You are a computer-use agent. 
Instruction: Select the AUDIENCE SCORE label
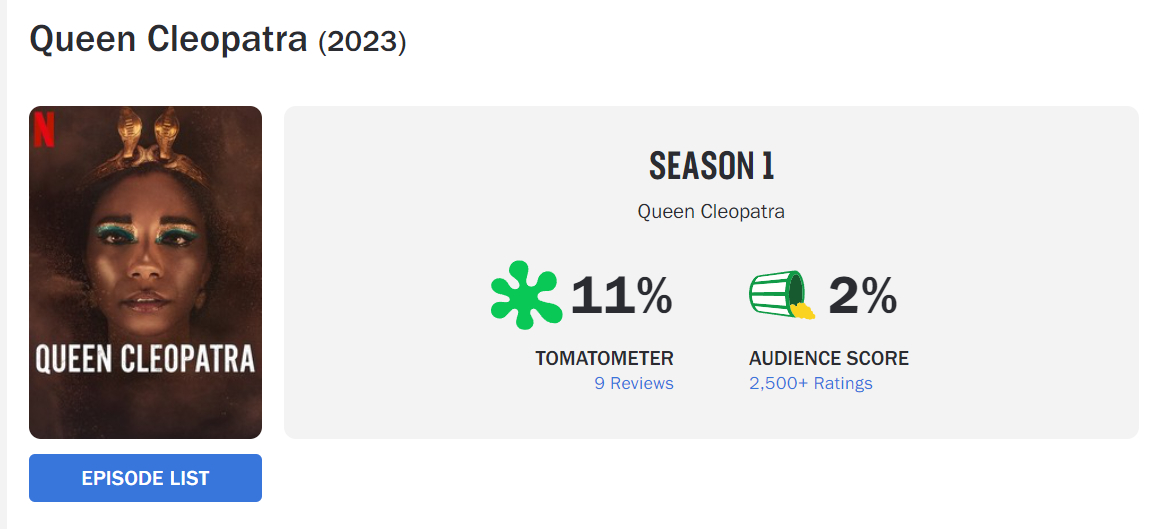(828, 358)
